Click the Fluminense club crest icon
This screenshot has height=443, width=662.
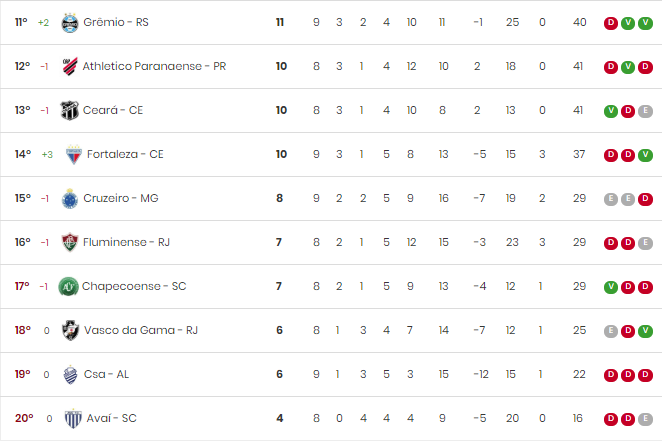pyautogui.click(x=70, y=242)
